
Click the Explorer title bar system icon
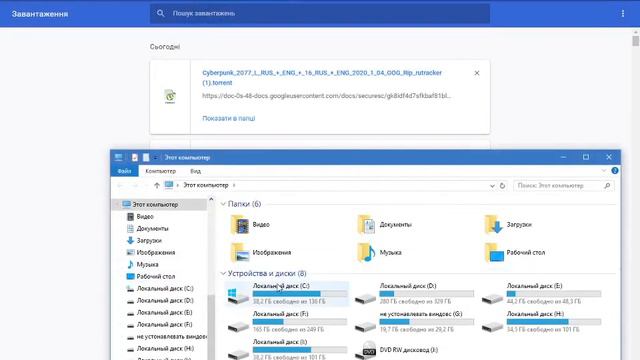point(118,157)
